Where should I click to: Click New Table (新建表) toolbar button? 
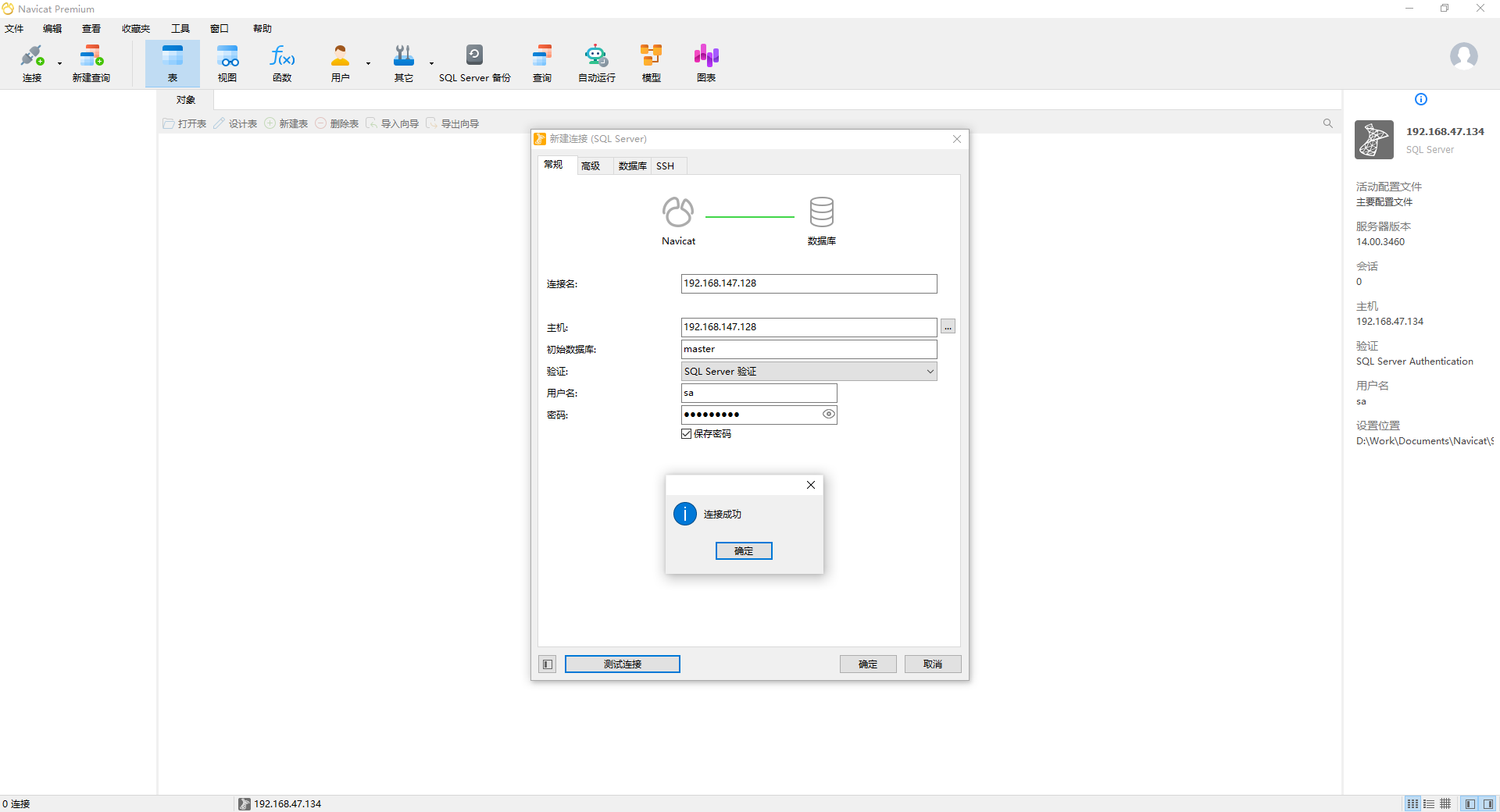(x=286, y=124)
